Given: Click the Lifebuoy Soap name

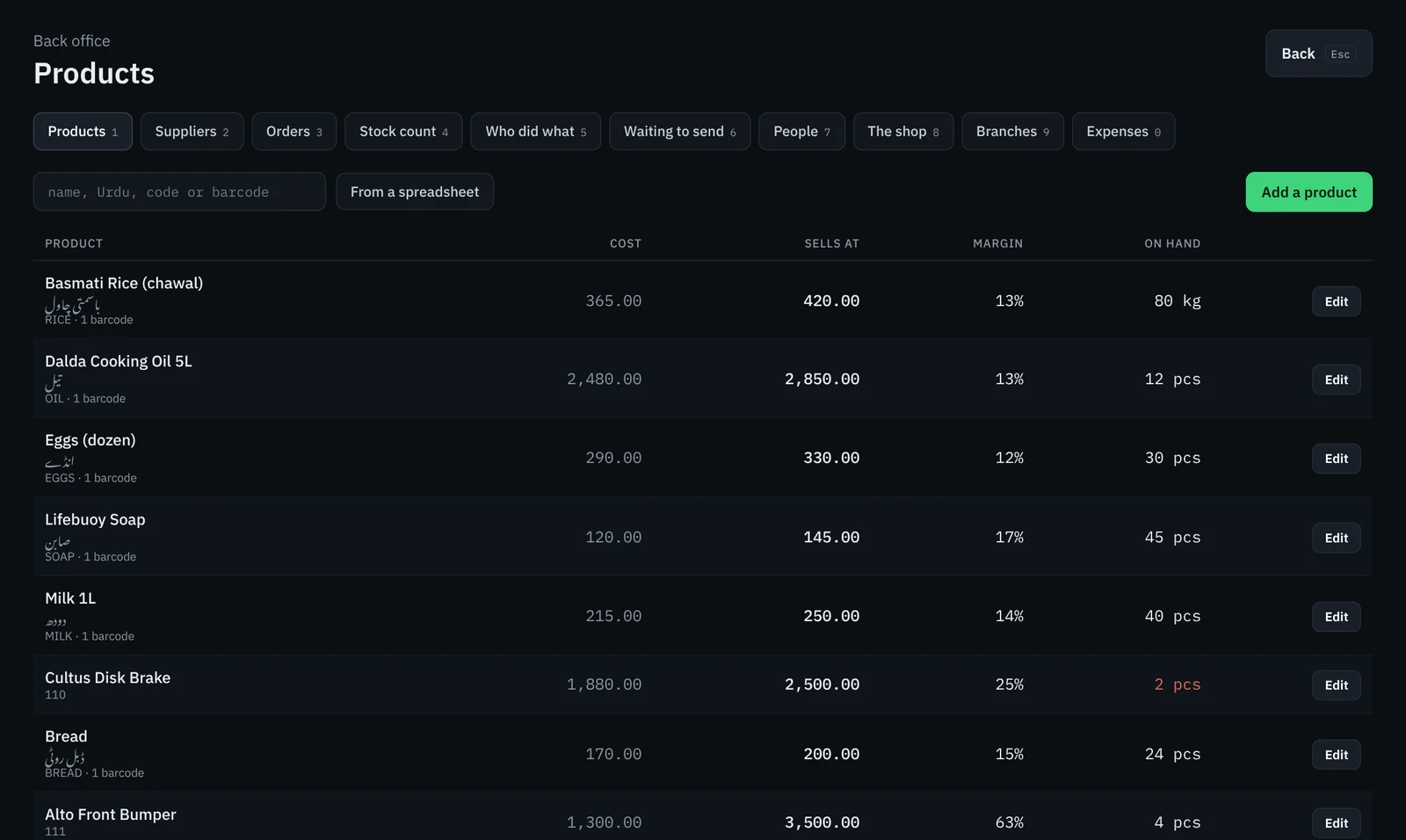Looking at the screenshot, I should 95,519.
